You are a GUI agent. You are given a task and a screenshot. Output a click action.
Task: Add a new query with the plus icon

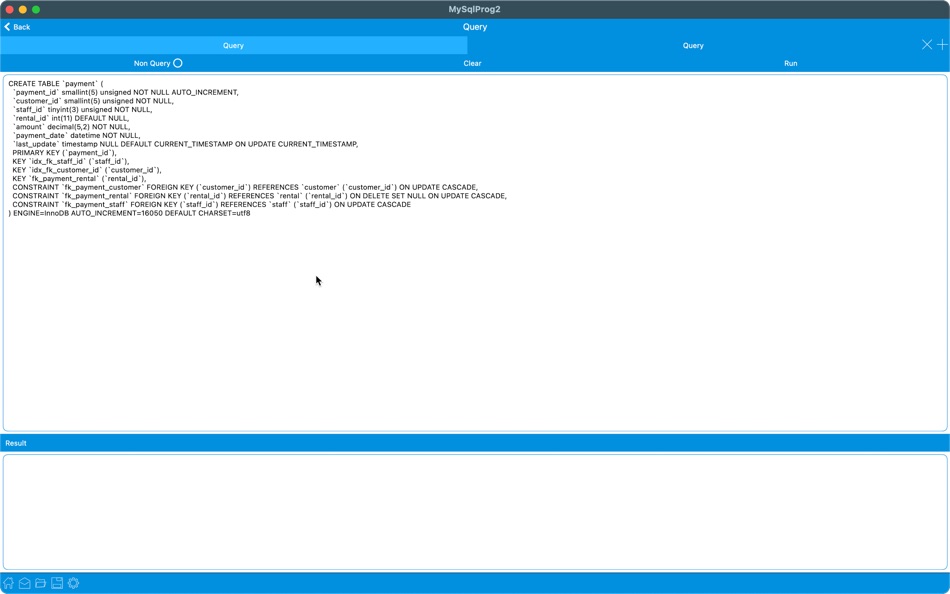[x=941, y=44]
